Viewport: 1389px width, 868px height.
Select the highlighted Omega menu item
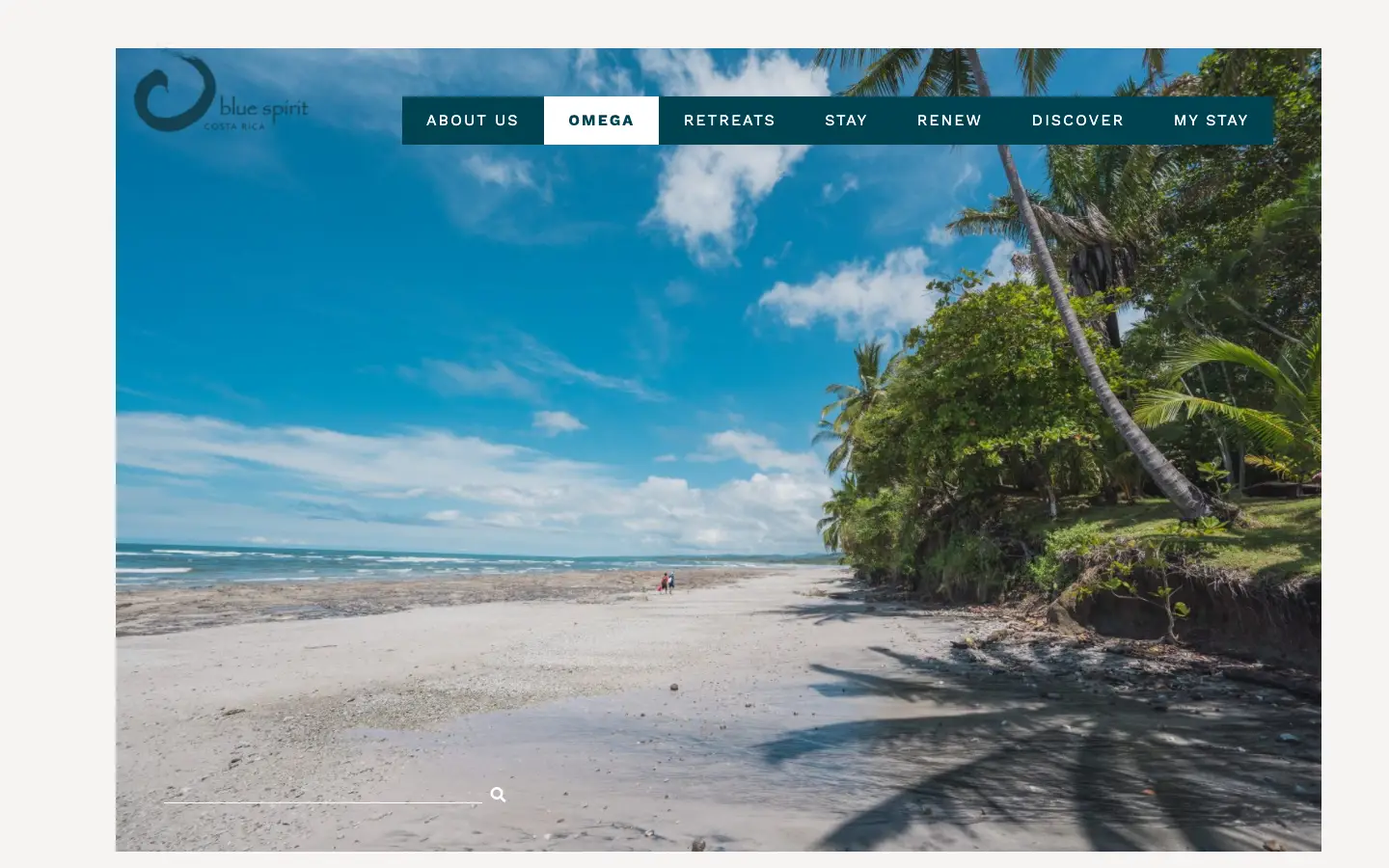point(601,121)
